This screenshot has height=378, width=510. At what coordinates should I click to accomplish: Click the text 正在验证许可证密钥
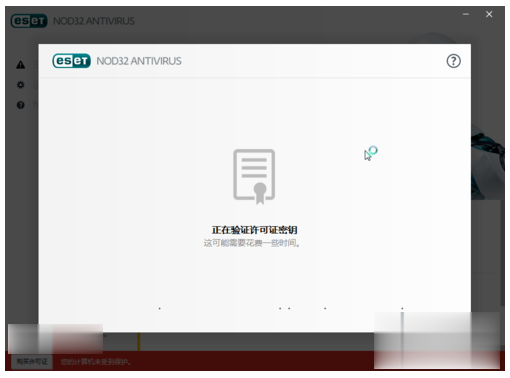point(254,230)
